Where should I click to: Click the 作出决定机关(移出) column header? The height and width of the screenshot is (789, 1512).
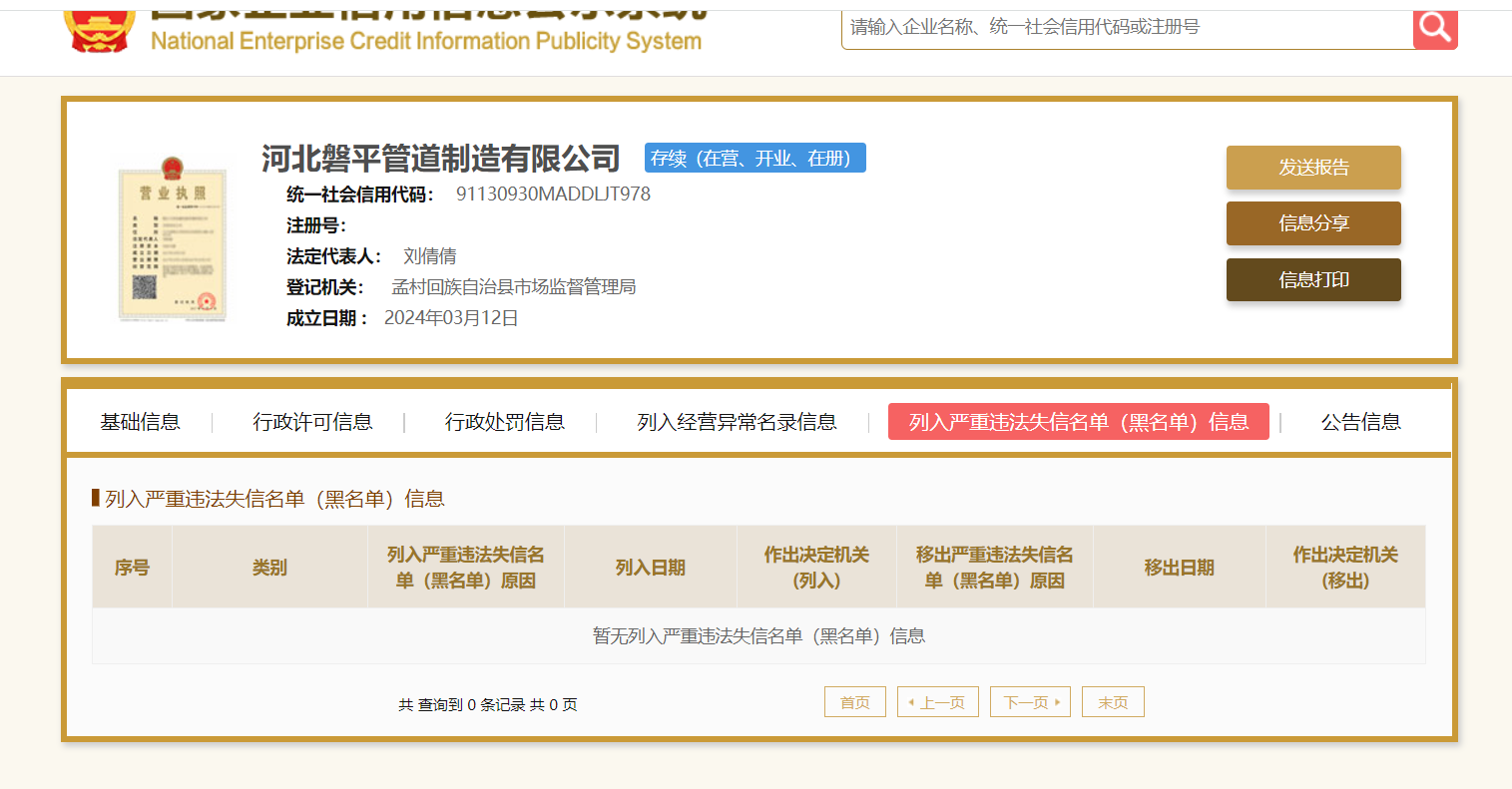point(1345,568)
